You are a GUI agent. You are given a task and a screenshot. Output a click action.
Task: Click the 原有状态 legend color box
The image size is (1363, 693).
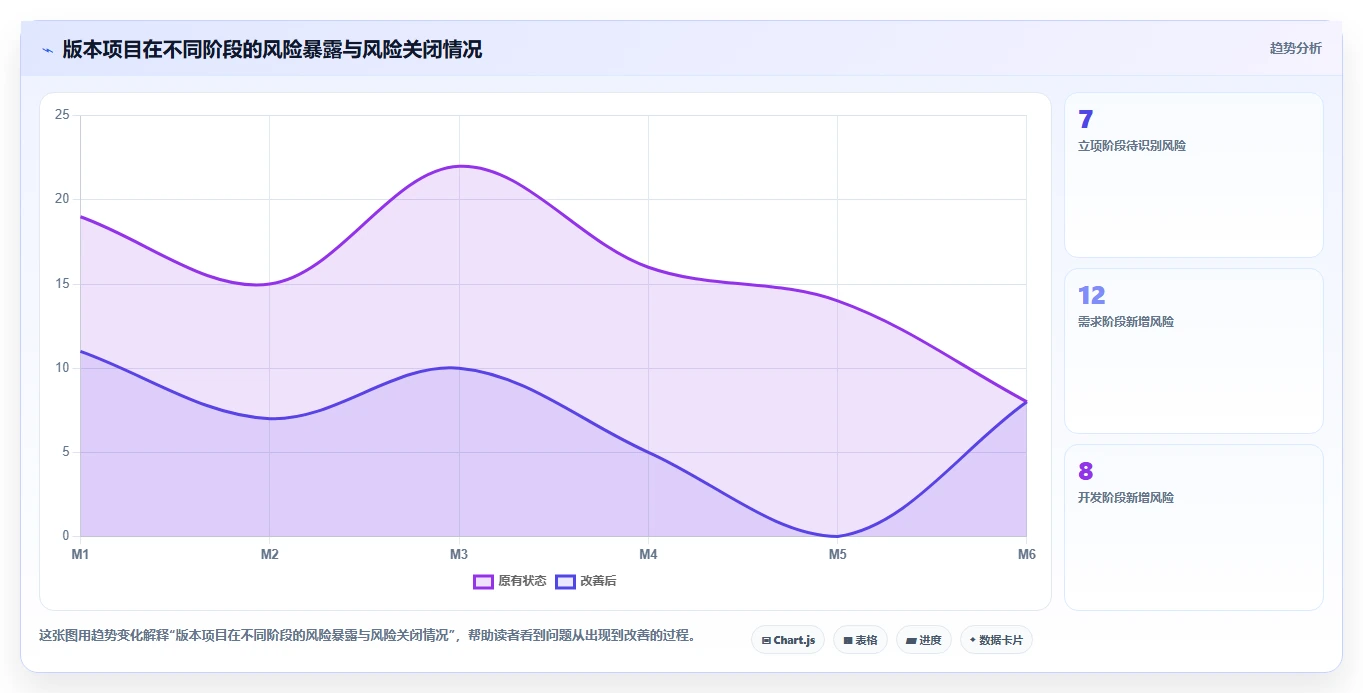[484, 581]
